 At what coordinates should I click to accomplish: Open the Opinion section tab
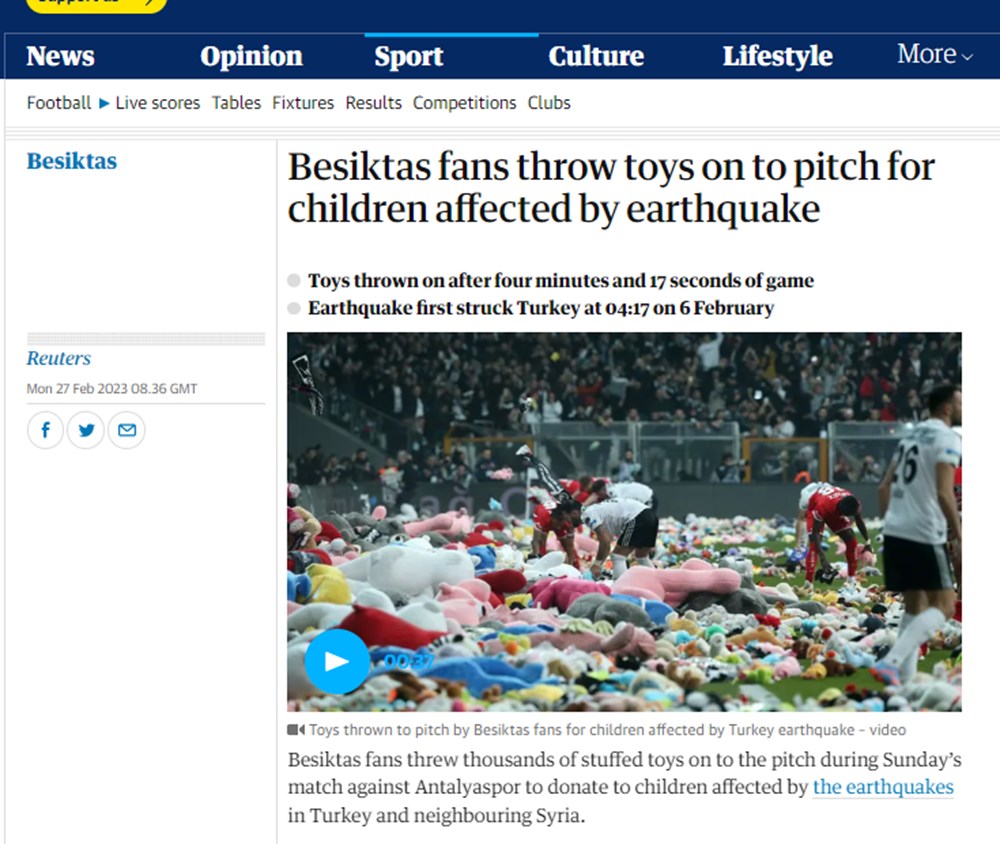coord(251,56)
